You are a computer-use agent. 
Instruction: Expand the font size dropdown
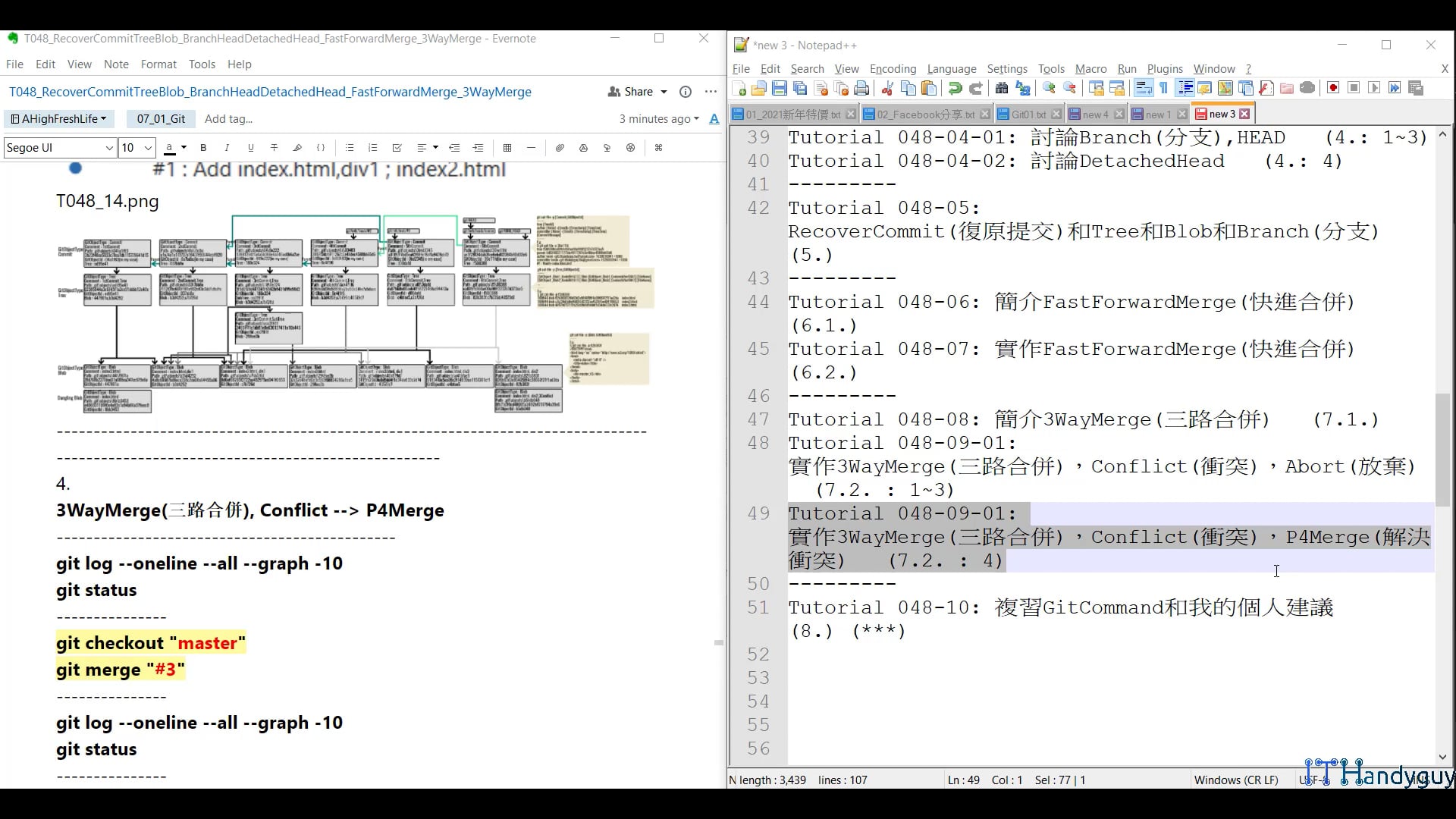click(x=136, y=147)
